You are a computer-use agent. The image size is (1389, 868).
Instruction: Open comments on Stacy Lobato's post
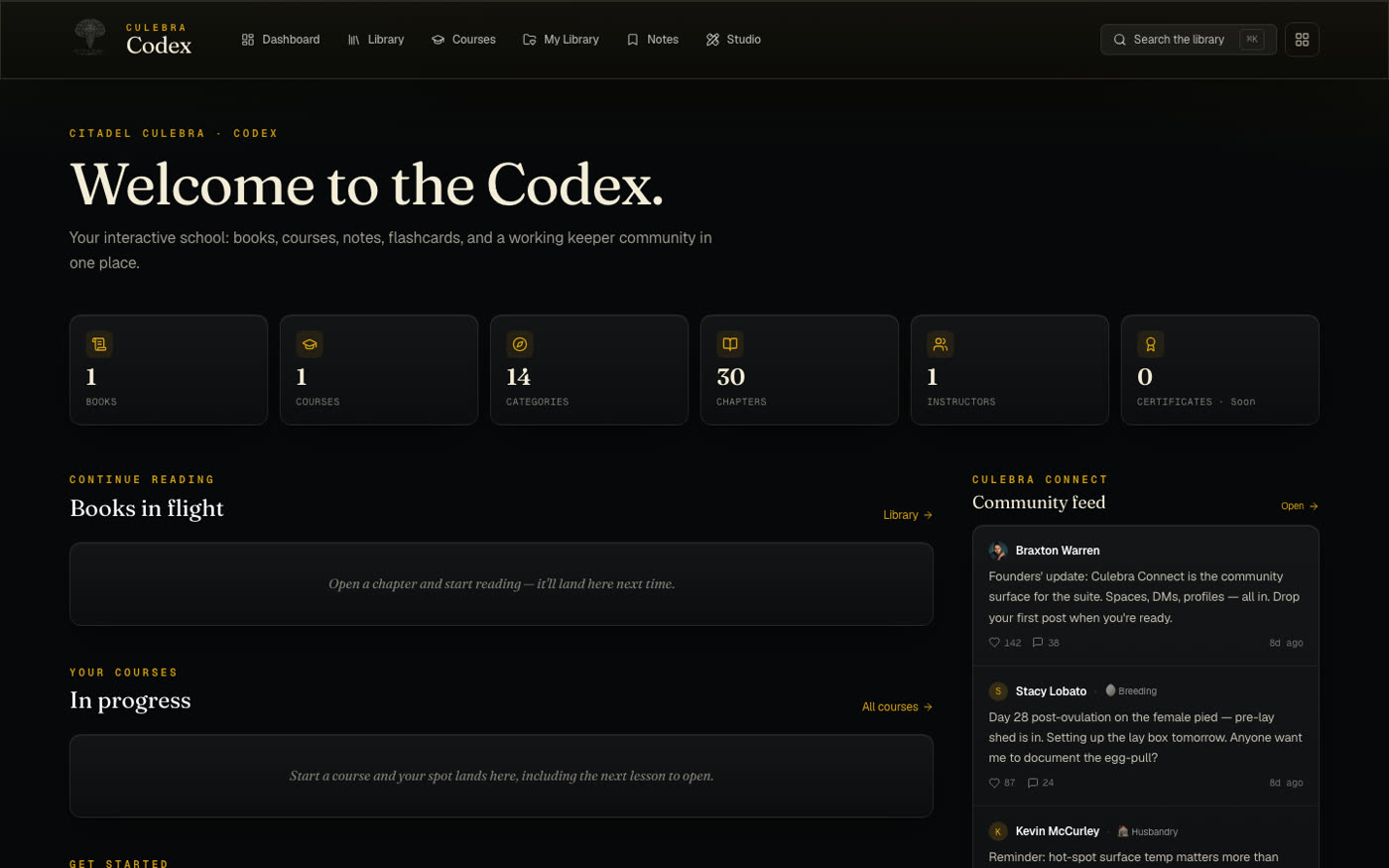tap(1041, 783)
